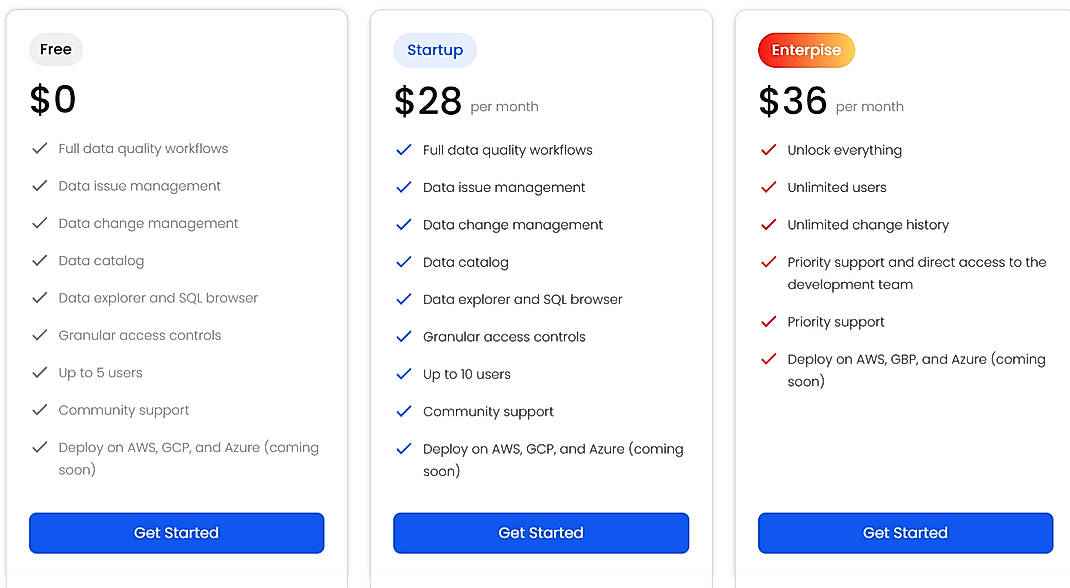Toggle the red checkmark beside Unlimited change history

tap(768, 225)
